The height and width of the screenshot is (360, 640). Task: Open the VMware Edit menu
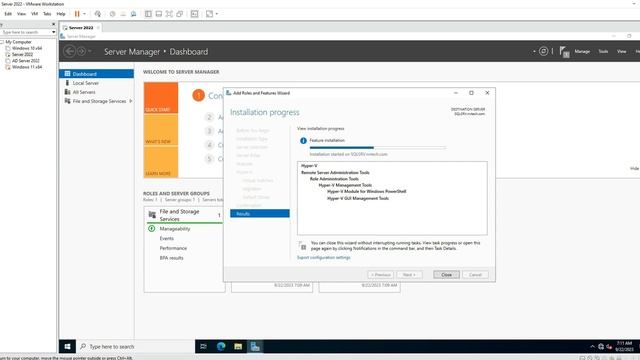(x=8, y=14)
